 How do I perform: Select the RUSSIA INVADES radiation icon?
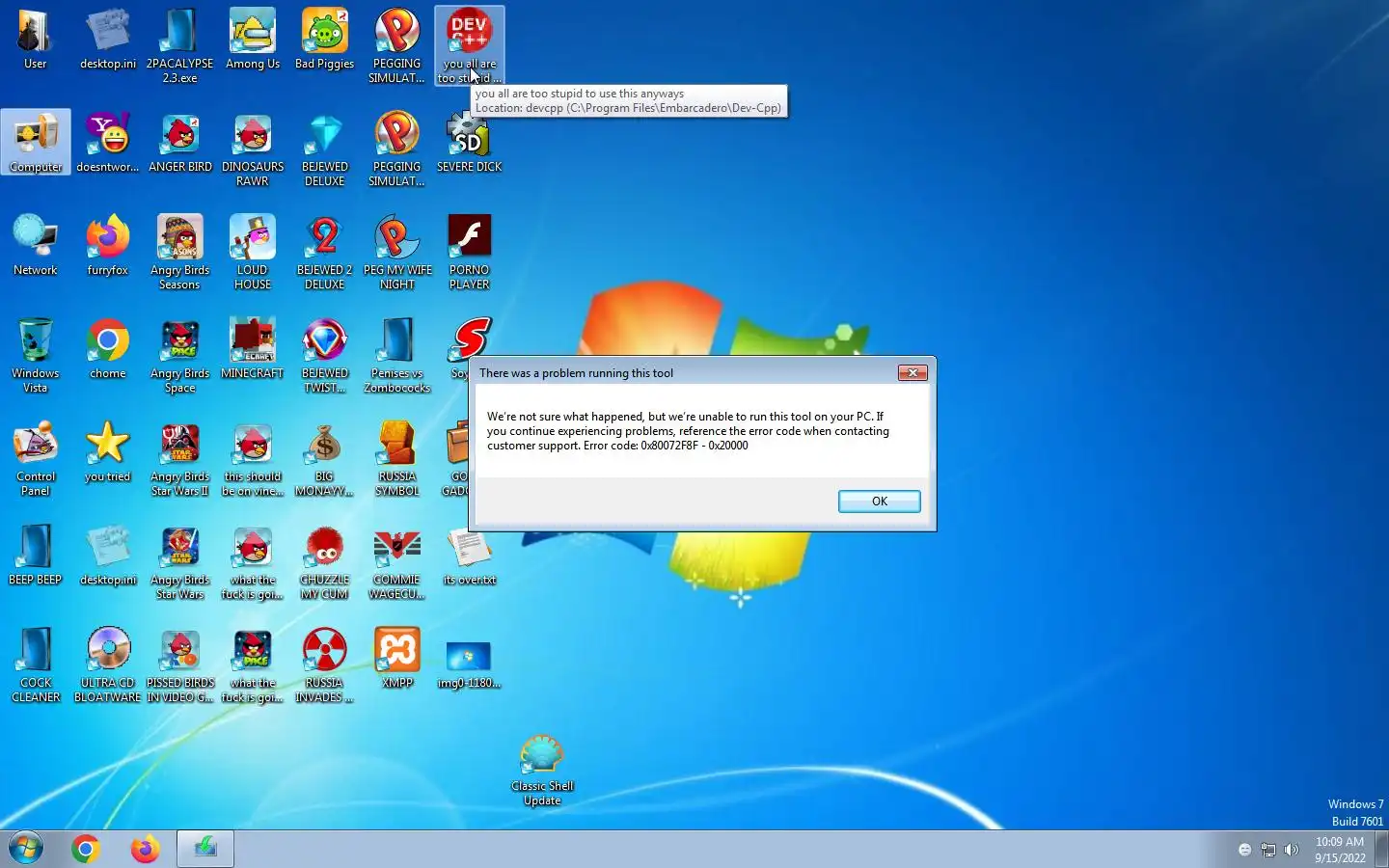325,665
